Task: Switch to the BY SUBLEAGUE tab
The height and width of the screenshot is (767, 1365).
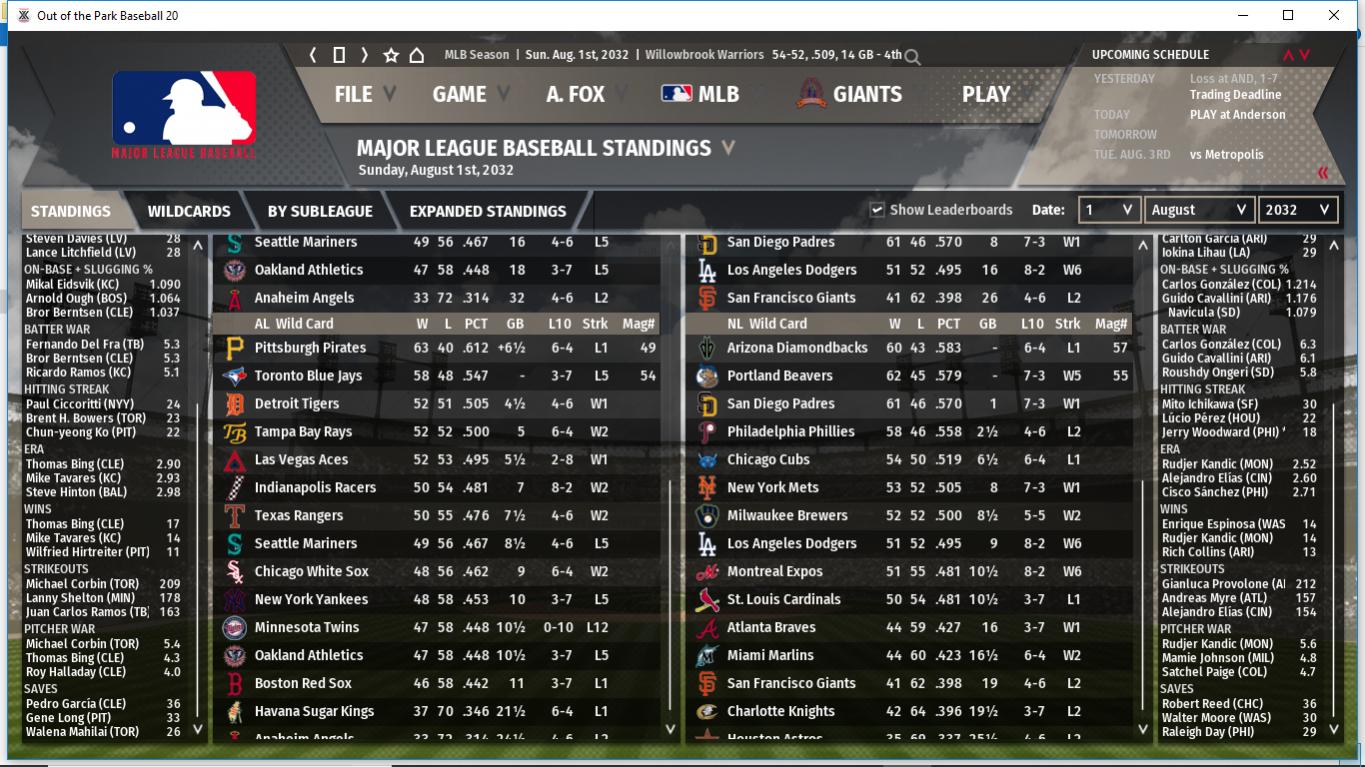Action: point(319,211)
